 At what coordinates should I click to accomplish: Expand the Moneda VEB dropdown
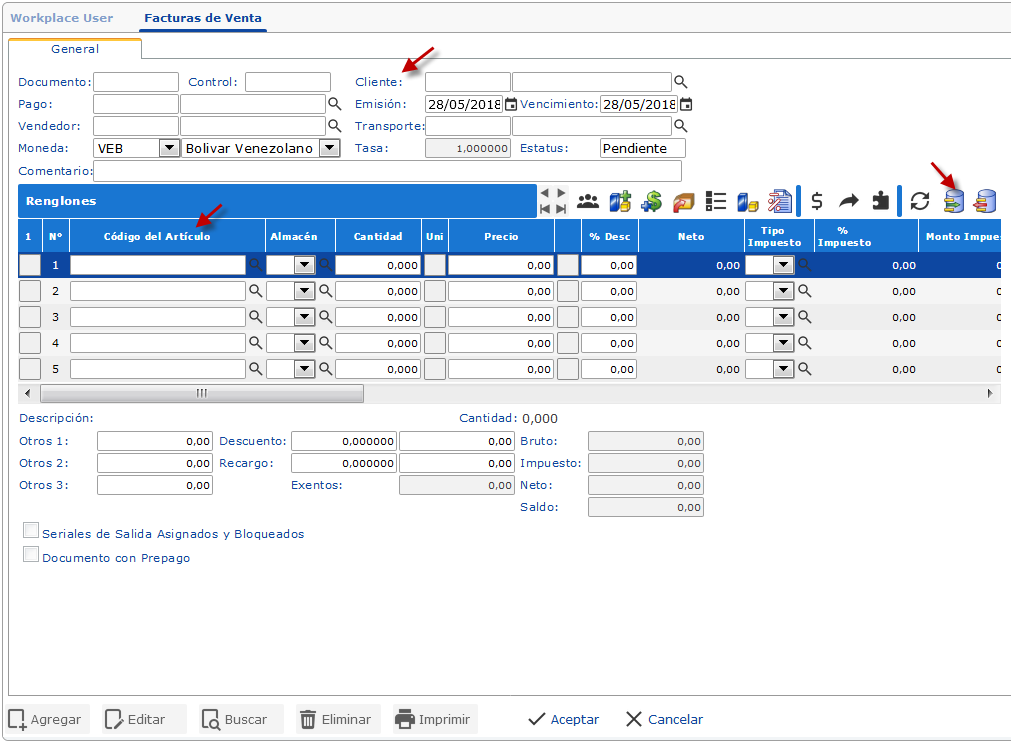[169, 148]
